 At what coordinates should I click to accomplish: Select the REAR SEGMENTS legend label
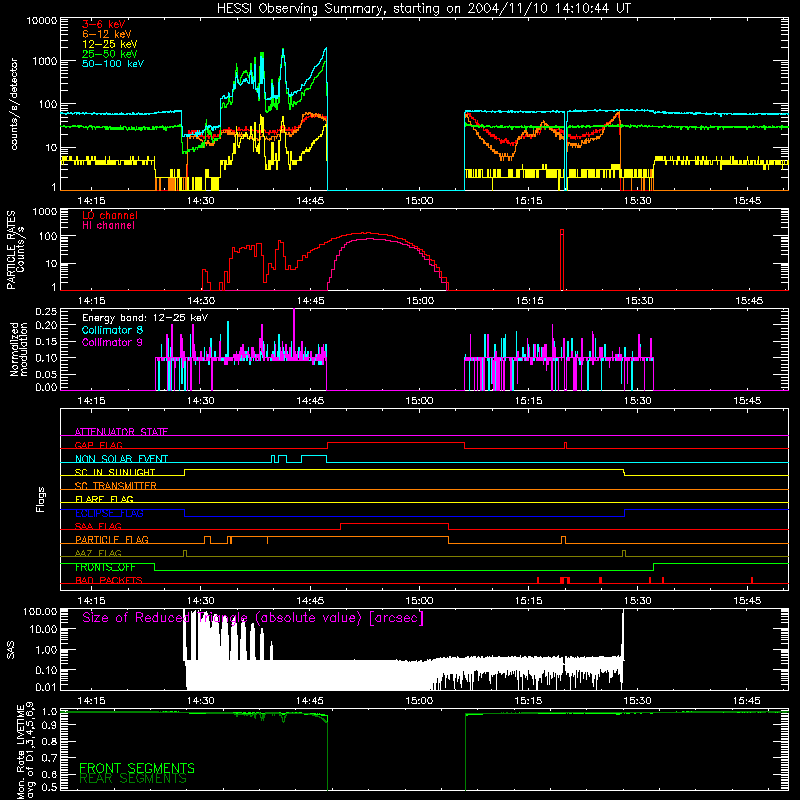tap(133, 779)
